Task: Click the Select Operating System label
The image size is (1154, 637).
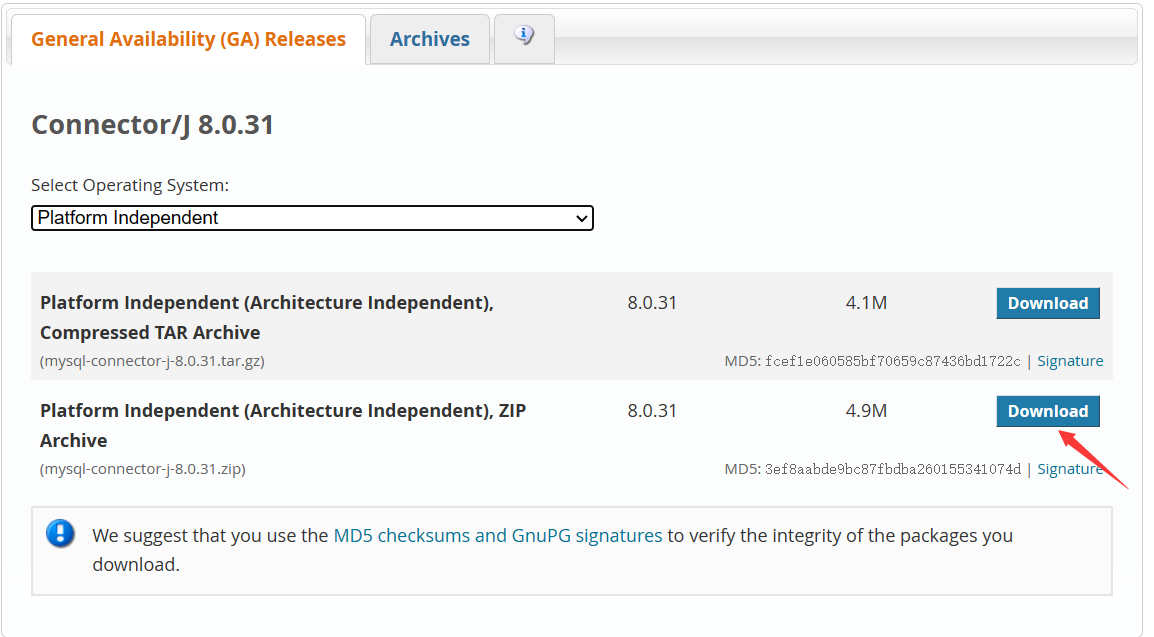Action: 130,185
